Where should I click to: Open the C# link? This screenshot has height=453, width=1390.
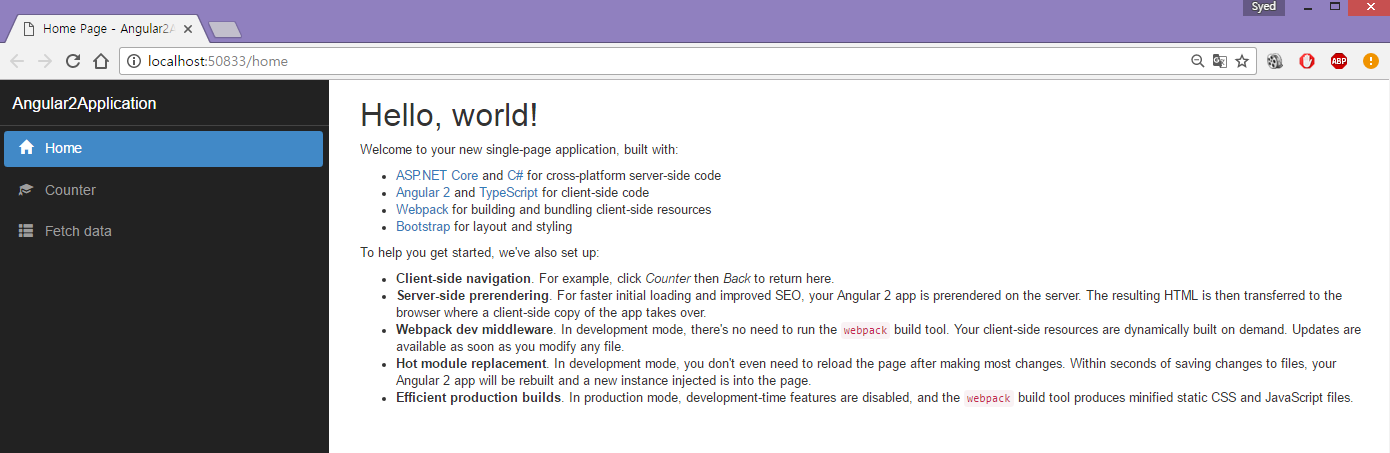point(515,175)
